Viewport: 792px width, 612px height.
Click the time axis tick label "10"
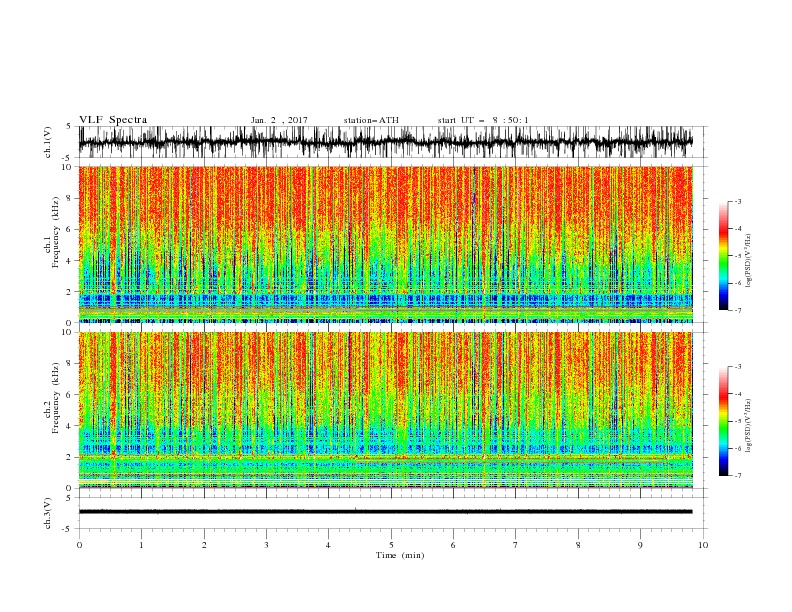[x=703, y=545]
